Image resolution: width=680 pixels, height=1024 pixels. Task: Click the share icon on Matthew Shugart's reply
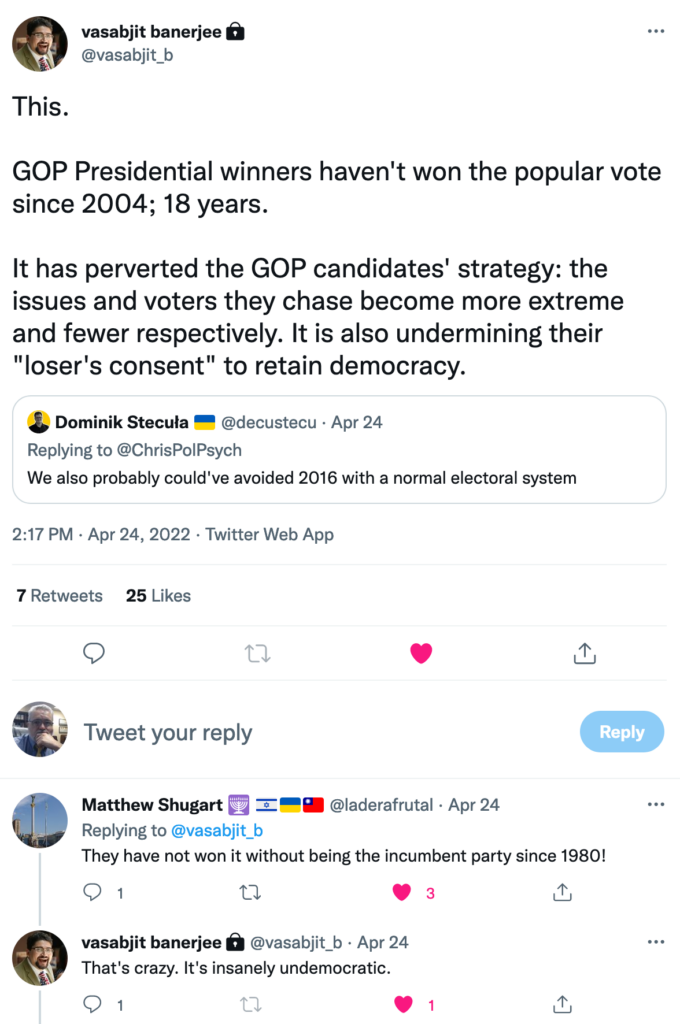tap(563, 892)
